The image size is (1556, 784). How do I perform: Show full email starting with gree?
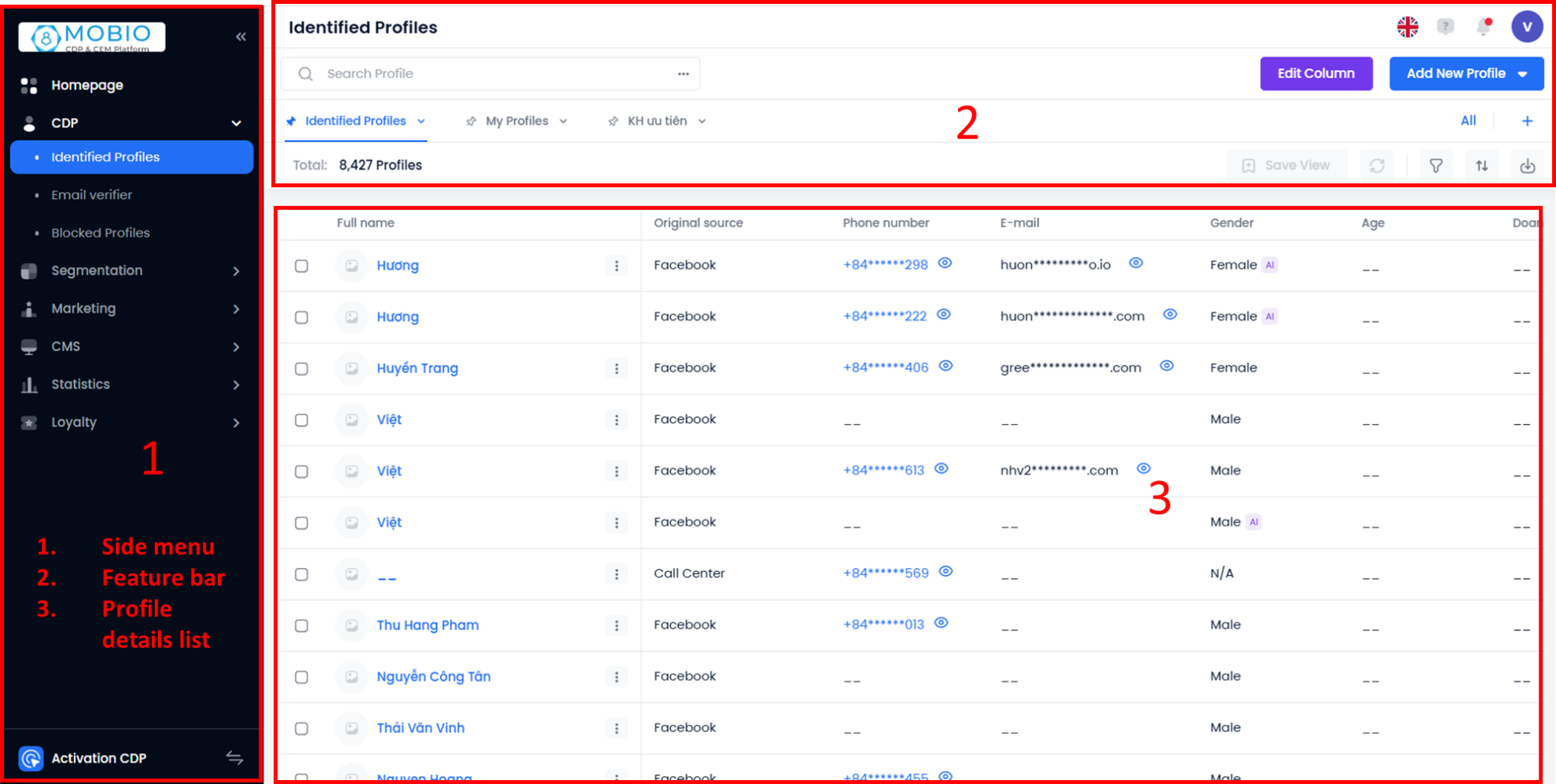pyautogui.click(x=1167, y=366)
